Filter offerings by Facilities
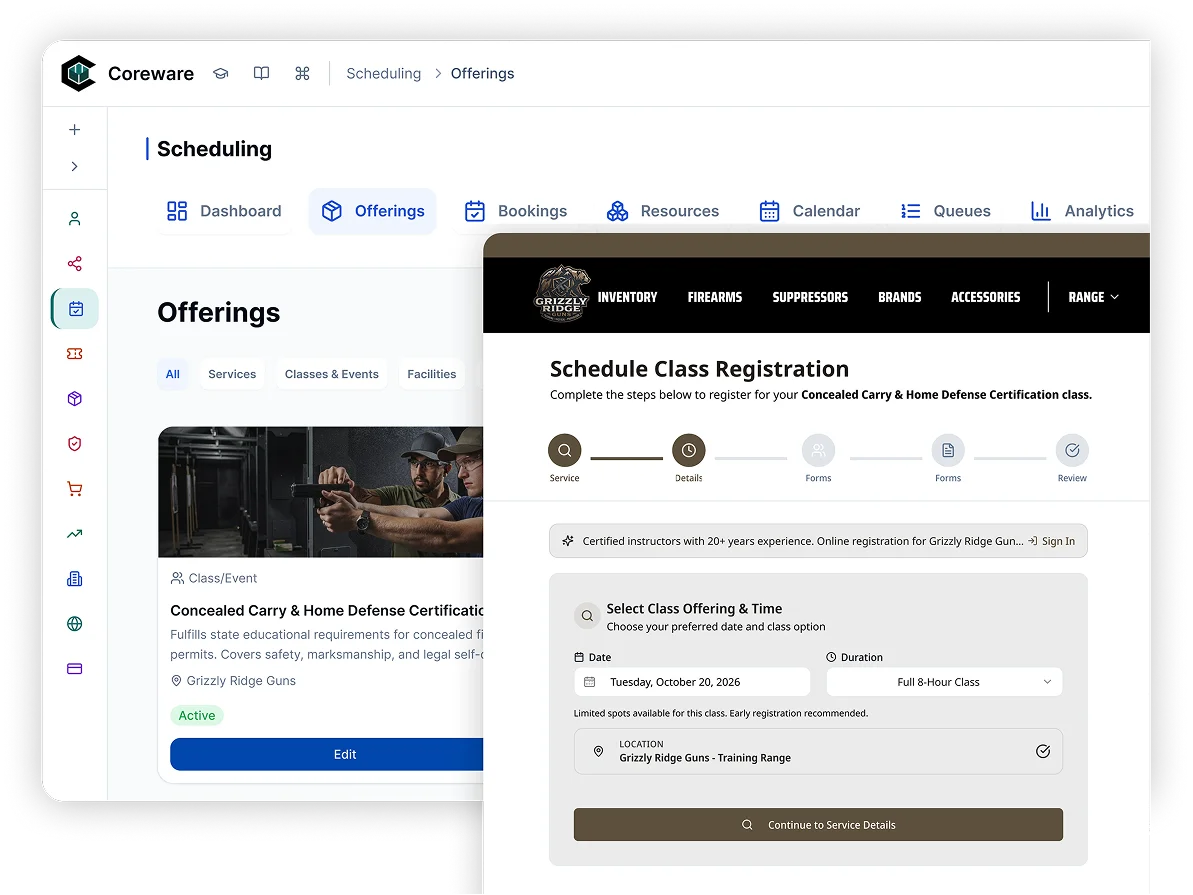 coord(431,374)
